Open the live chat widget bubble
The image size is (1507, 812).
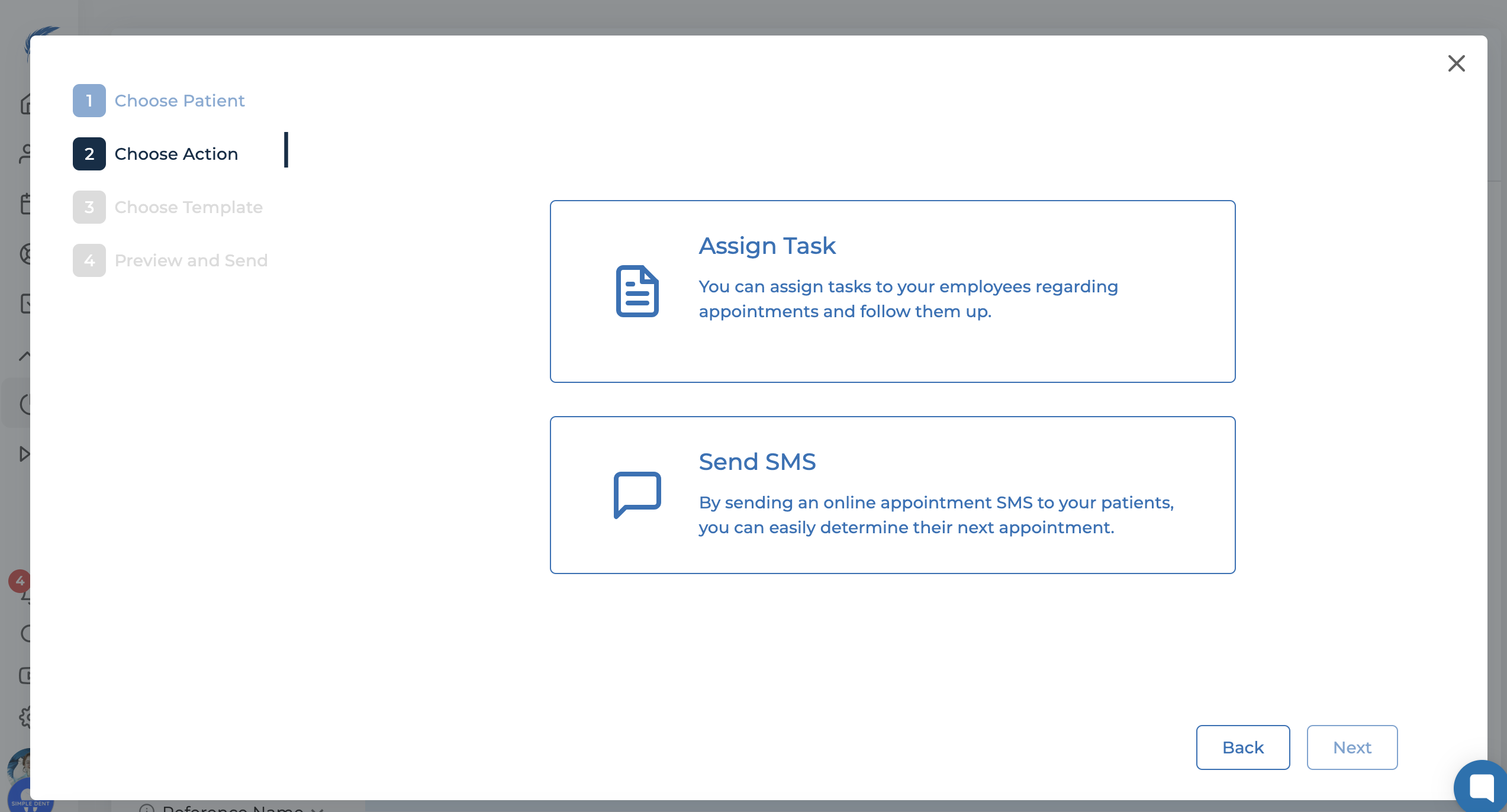pos(1482,787)
